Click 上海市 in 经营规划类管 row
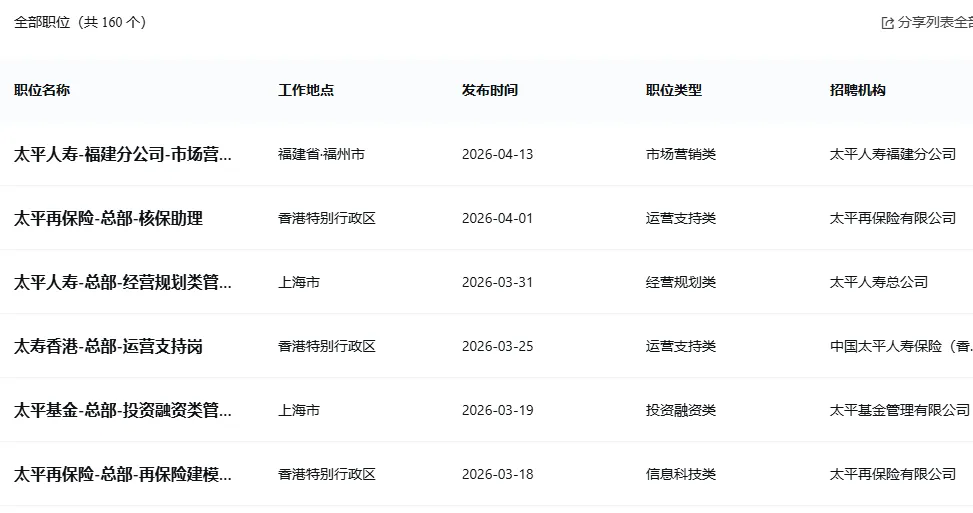This screenshot has height=513, width=973. tap(299, 282)
